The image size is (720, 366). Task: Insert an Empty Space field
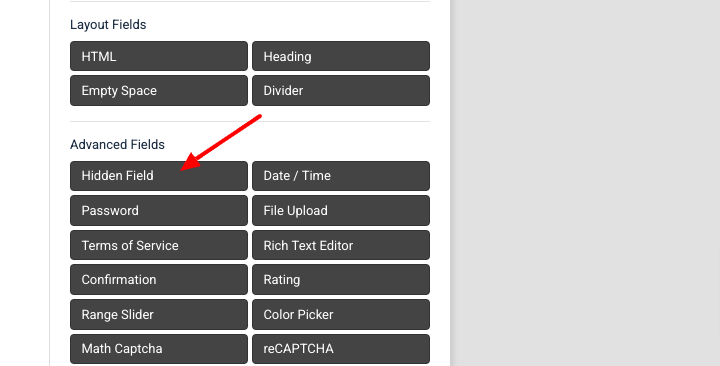point(159,90)
